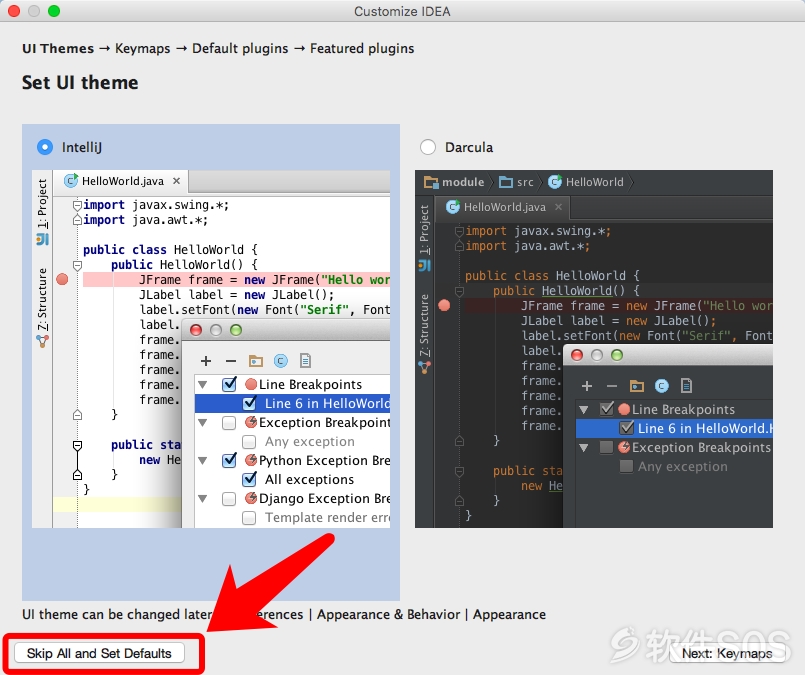Click the folder group icon in IntelliJ preview
Viewport: 805px width, 675px height.
point(256,361)
